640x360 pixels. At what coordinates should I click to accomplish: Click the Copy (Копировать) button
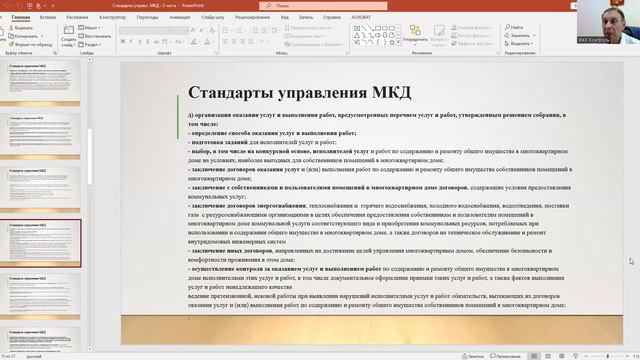23,36
